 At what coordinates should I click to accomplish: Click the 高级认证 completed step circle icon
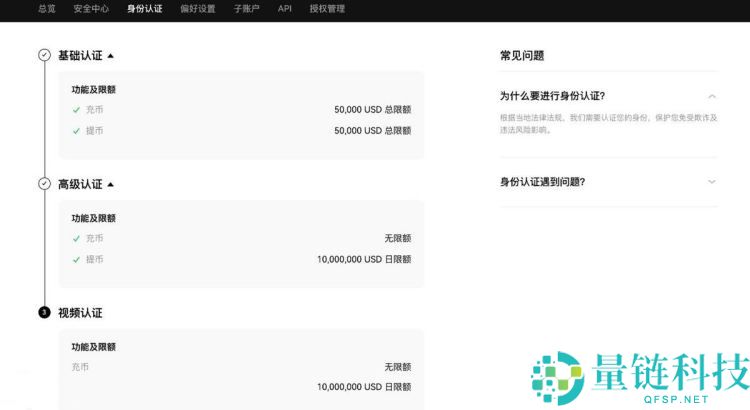[x=44, y=184]
